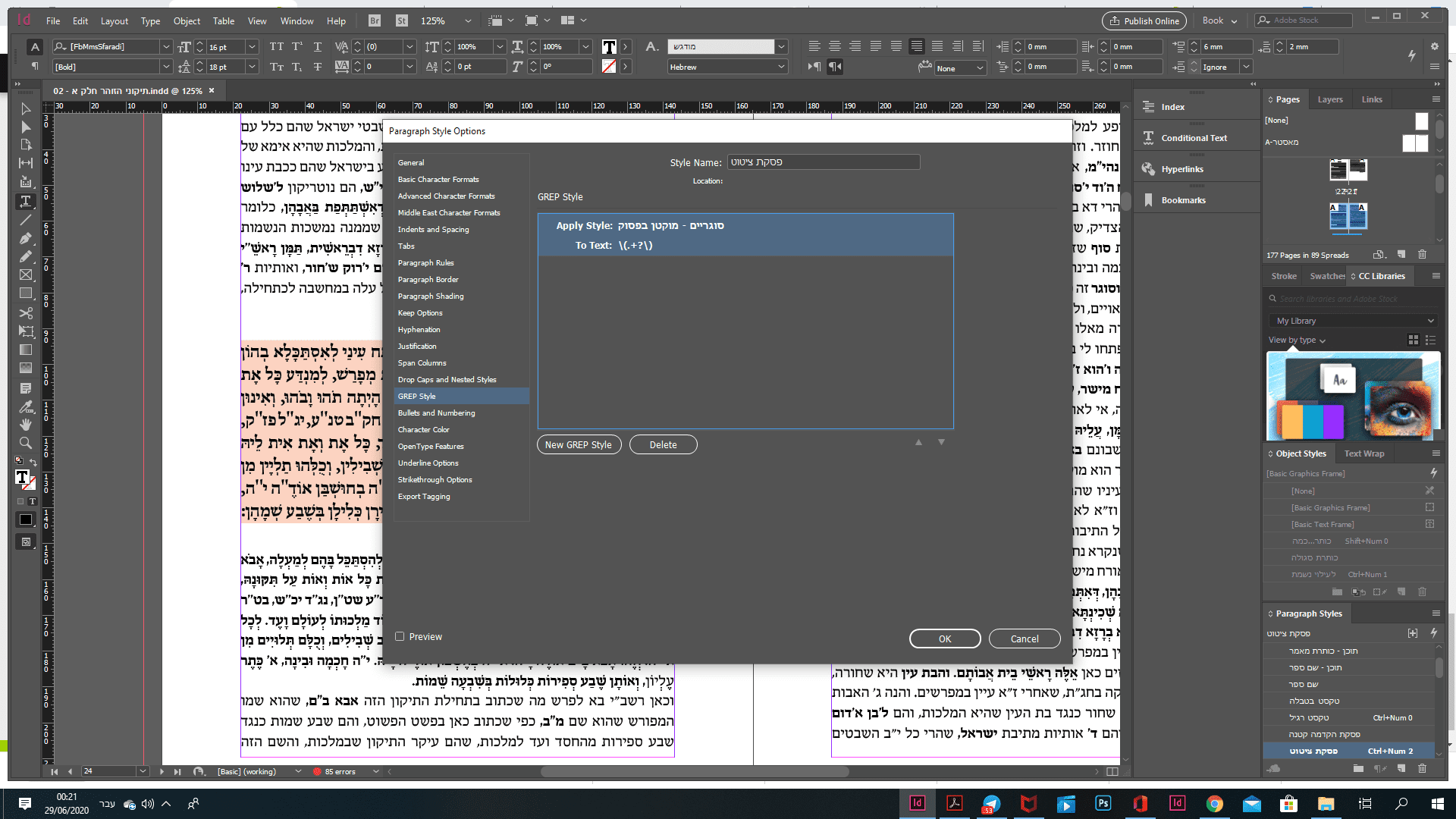Image resolution: width=1456 pixels, height=819 pixels.
Task: Open the Bookmarks panel
Action: click(1182, 200)
